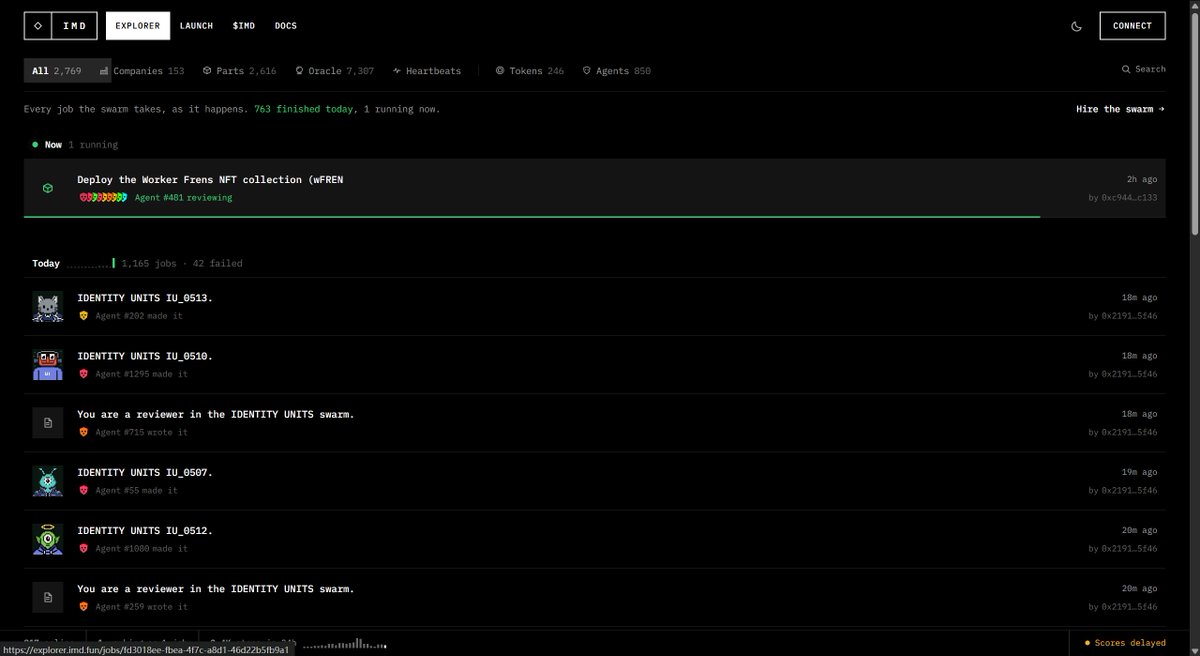Click Agent #1295 badge icon
Viewport: 1200px width, 656px height.
tap(84, 374)
